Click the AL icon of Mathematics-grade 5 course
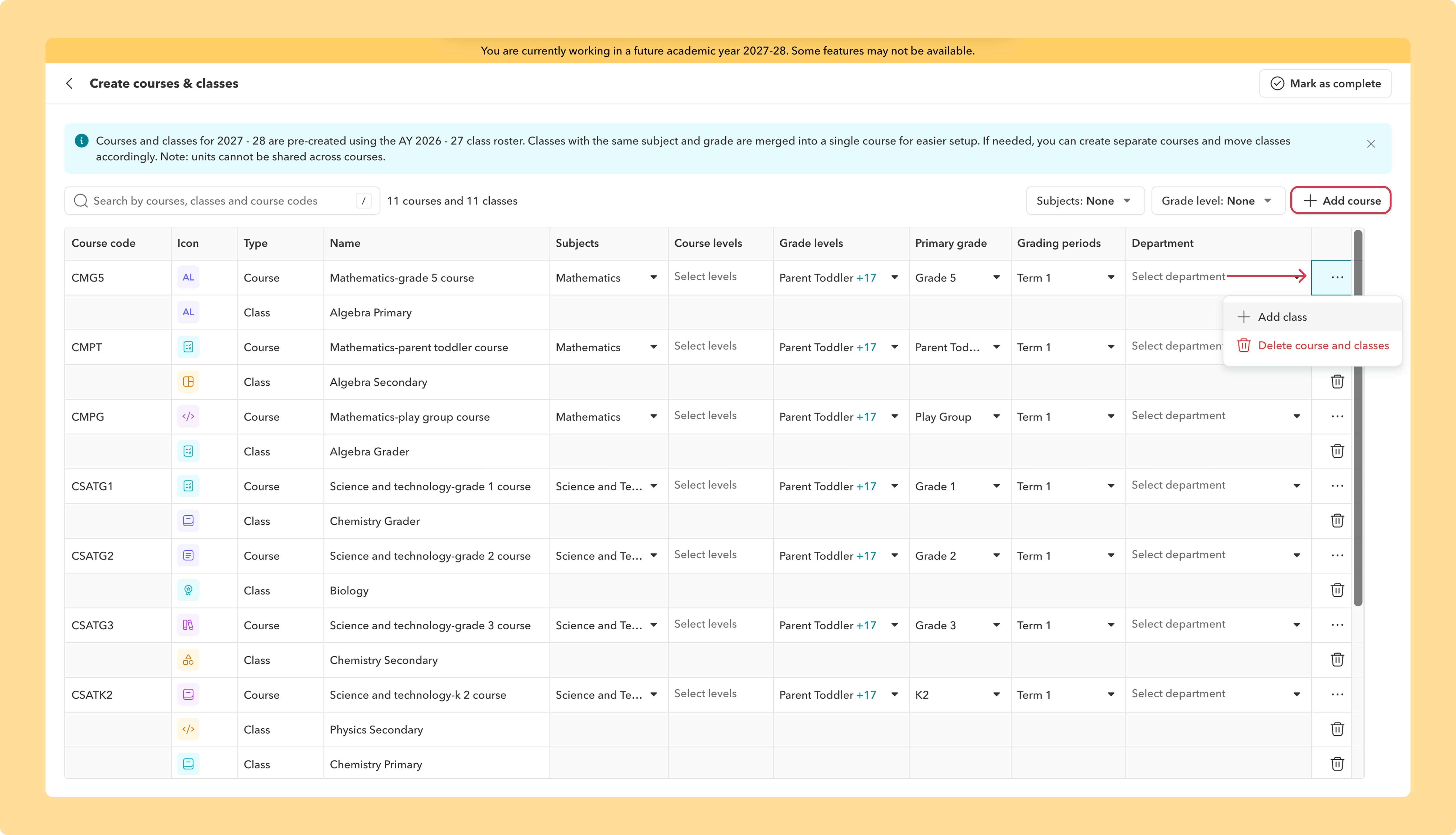The image size is (1456, 835). click(188, 277)
